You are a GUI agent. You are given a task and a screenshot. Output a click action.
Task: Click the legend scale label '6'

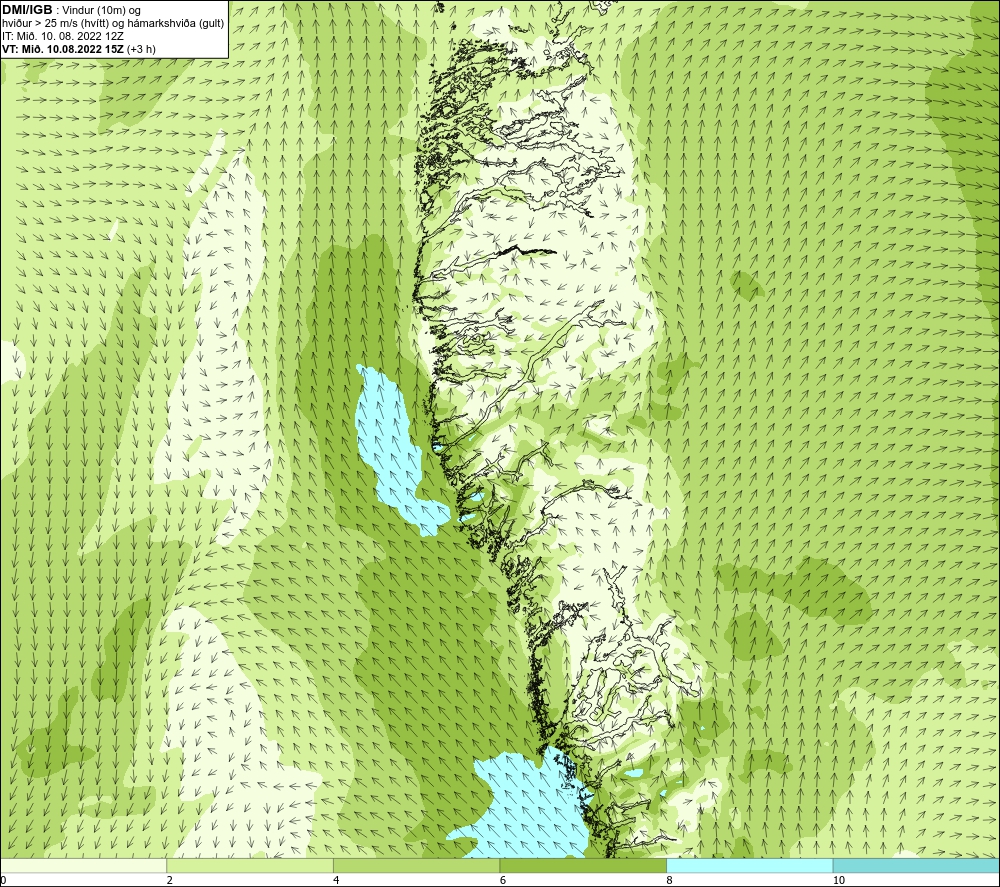coord(503,881)
